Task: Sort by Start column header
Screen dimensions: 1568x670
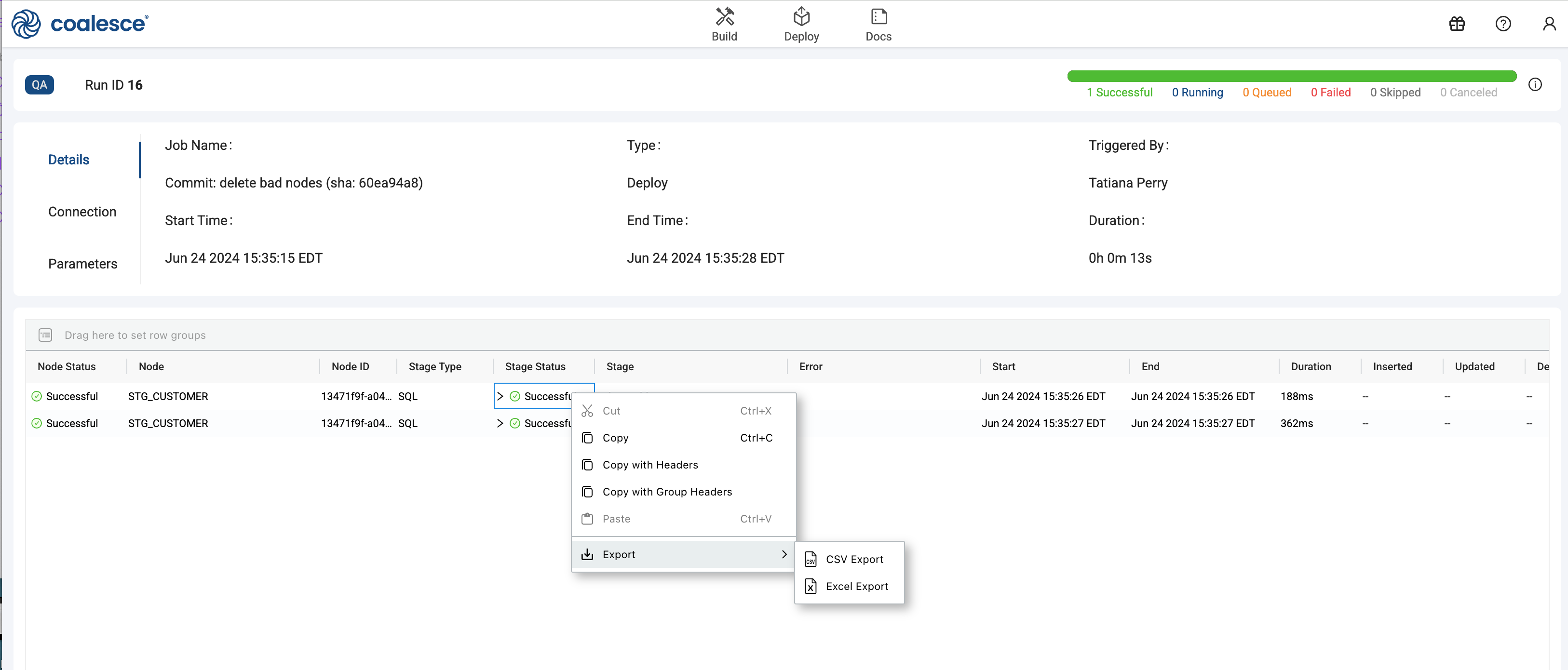Action: coord(1003,366)
